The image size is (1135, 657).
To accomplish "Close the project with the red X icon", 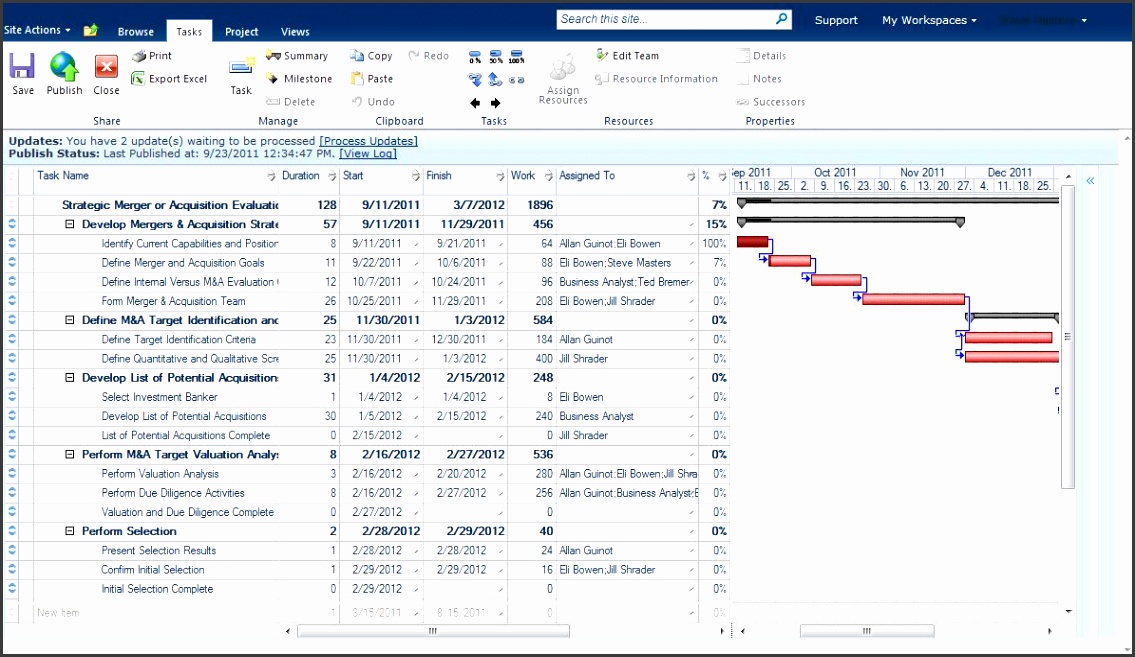I will [x=106, y=67].
